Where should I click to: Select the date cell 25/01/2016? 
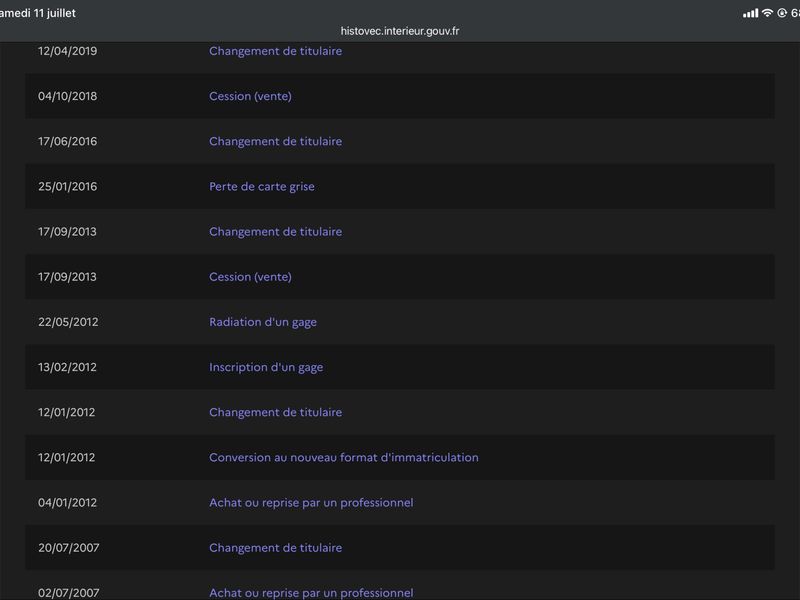[x=67, y=187]
